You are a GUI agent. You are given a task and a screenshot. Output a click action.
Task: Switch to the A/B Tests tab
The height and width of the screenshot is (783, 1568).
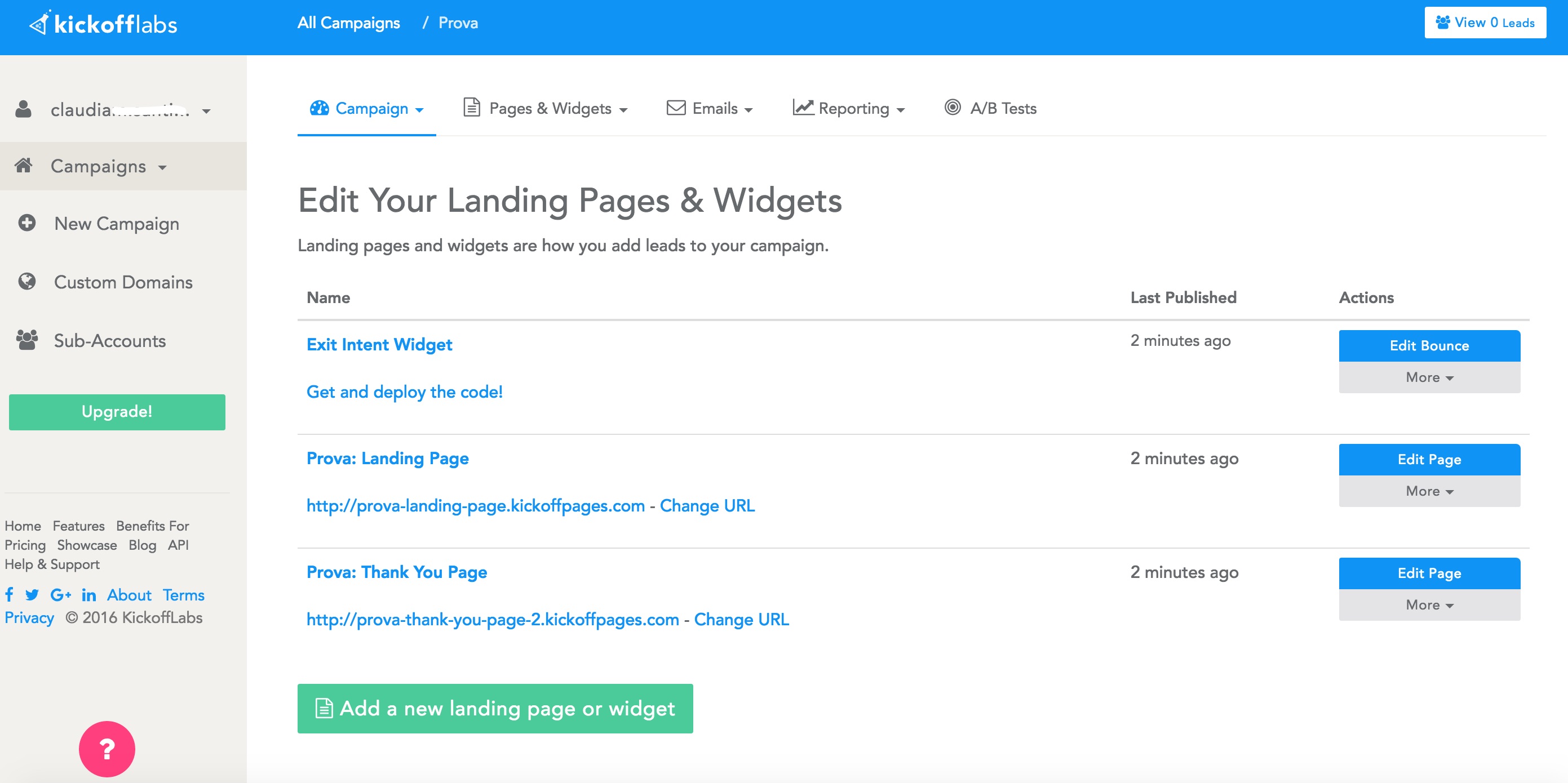coord(990,108)
